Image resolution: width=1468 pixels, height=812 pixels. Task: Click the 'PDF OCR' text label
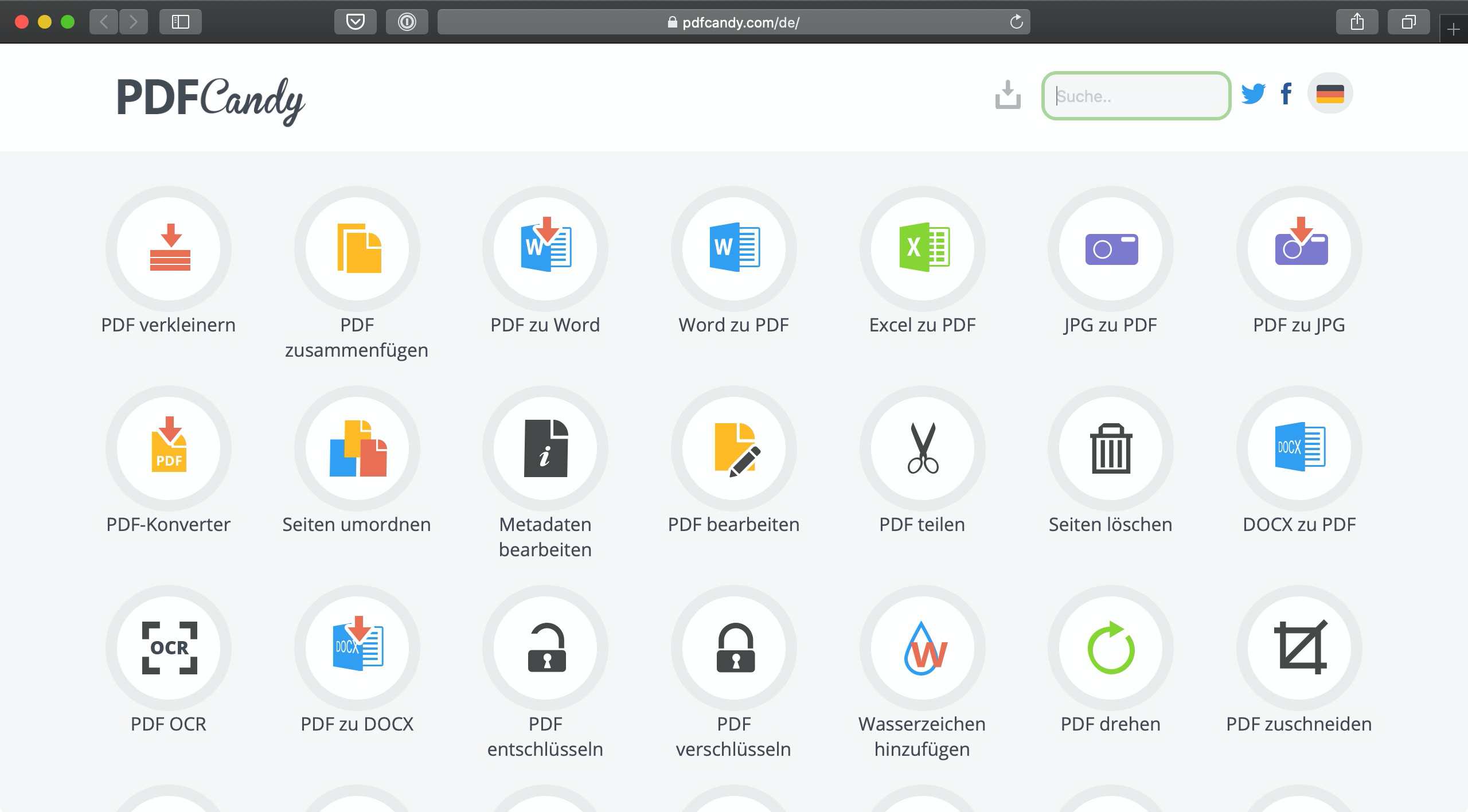(168, 724)
